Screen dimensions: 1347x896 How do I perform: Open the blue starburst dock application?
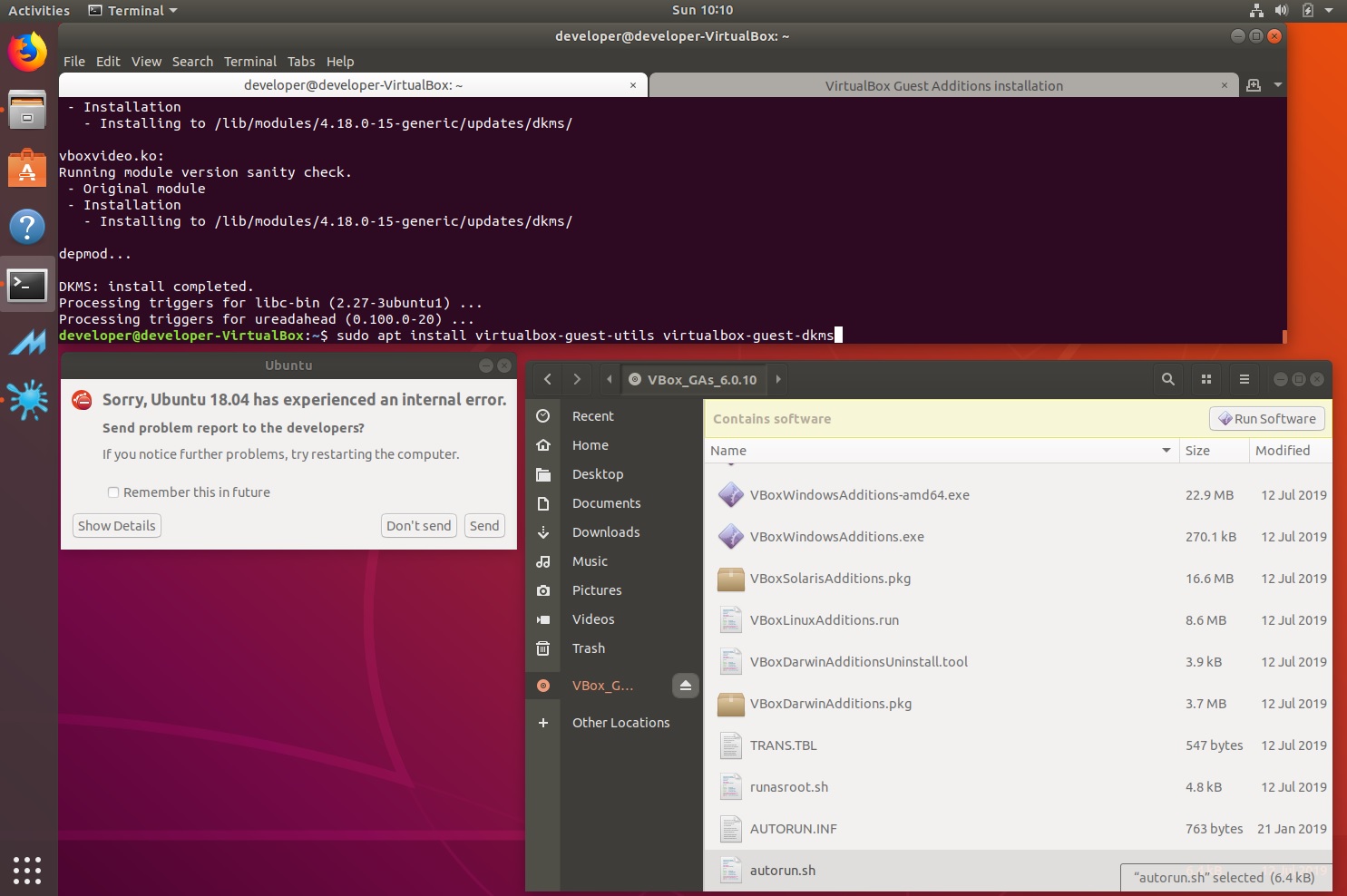click(27, 400)
